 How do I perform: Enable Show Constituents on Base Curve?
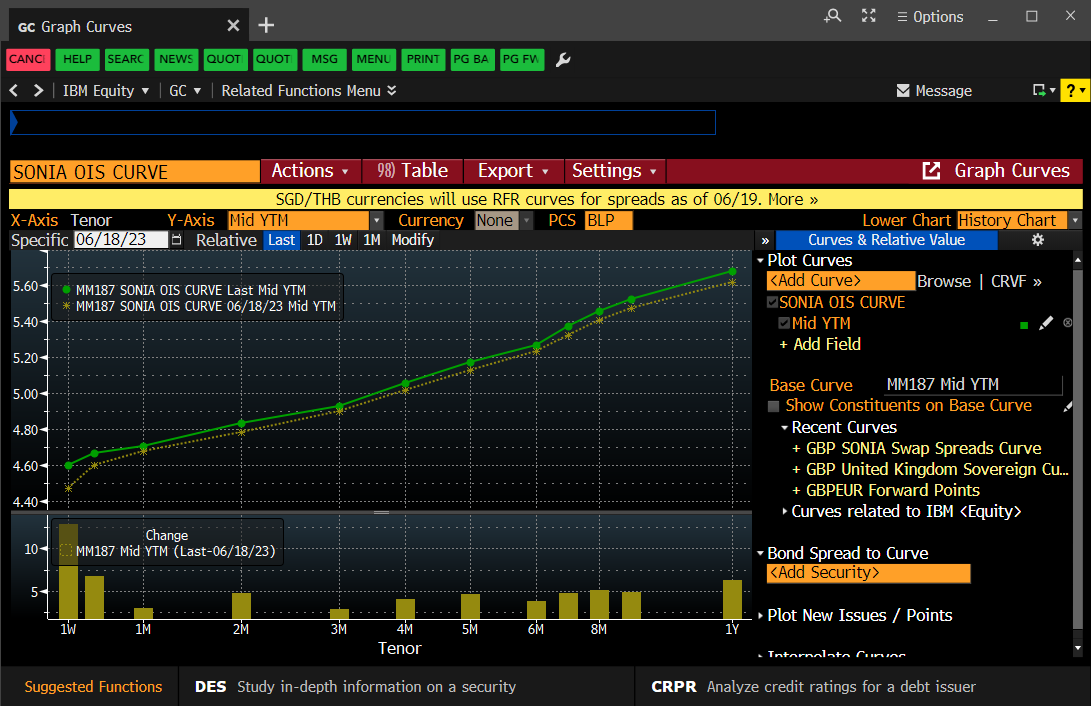(x=773, y=406)
